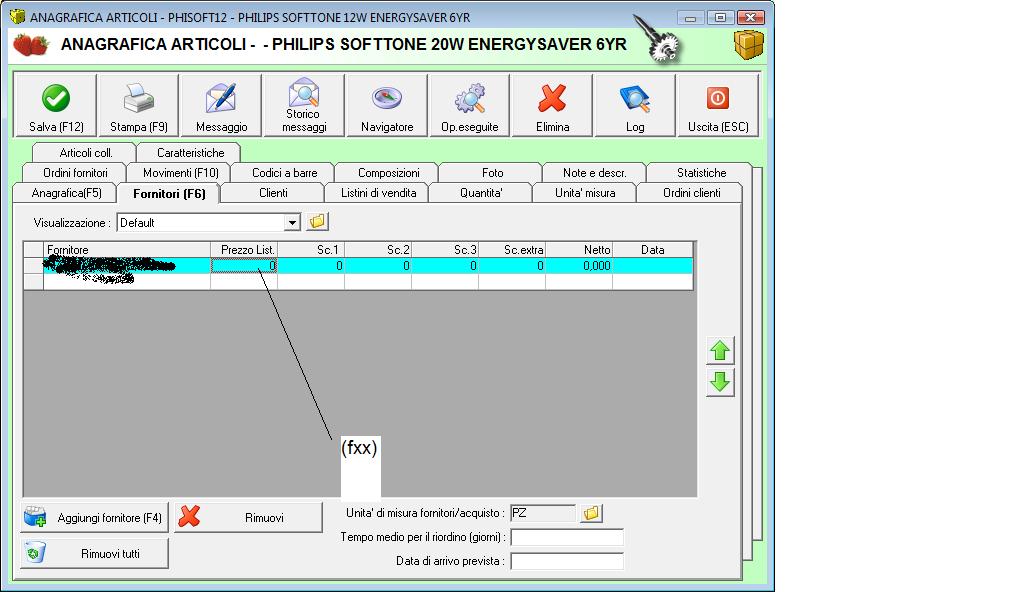Click Tempo medio per il riordino field

(567, 537)
